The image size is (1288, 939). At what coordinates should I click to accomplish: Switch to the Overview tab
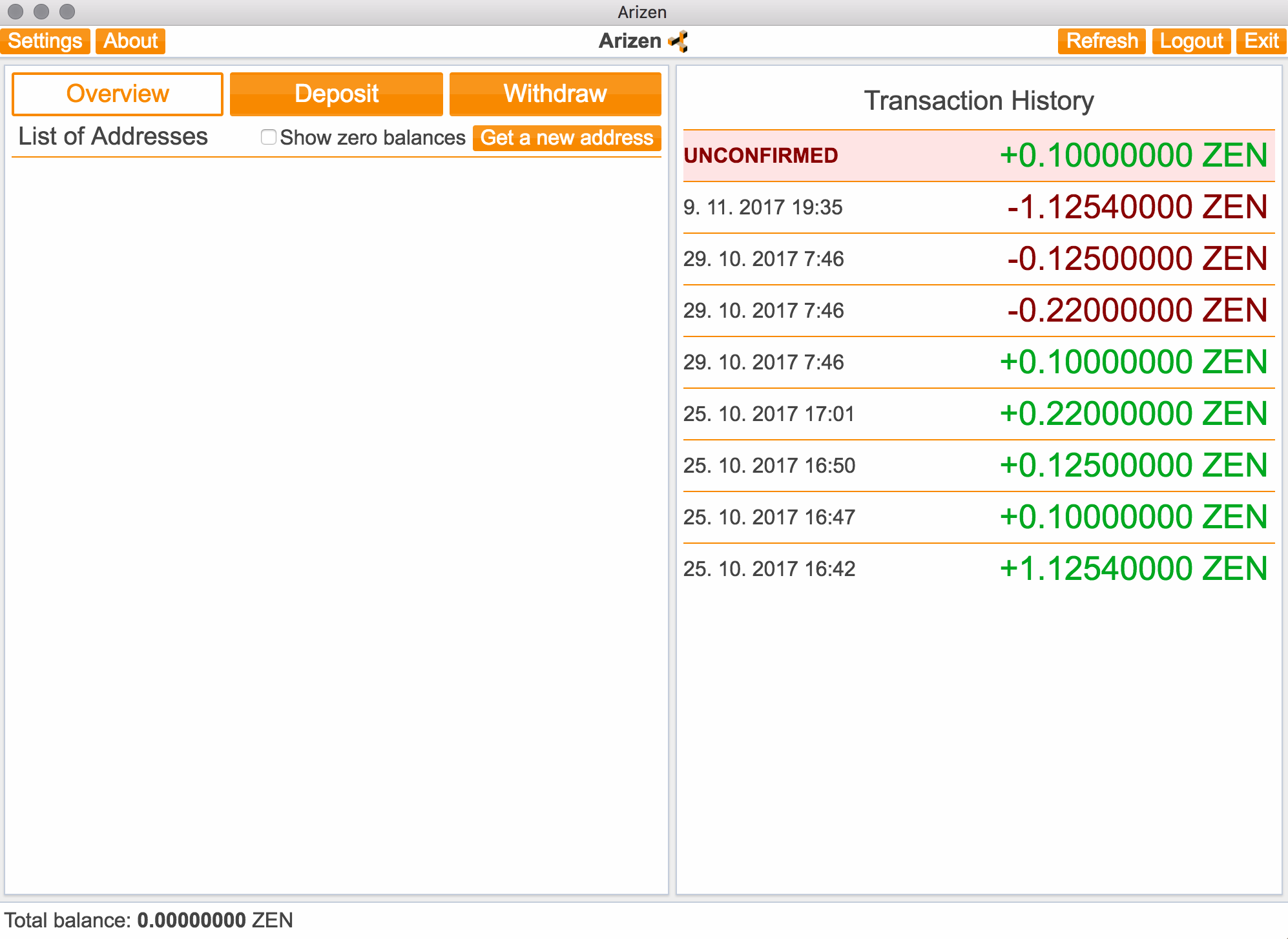pyautogui.click(x=118, y=94)
